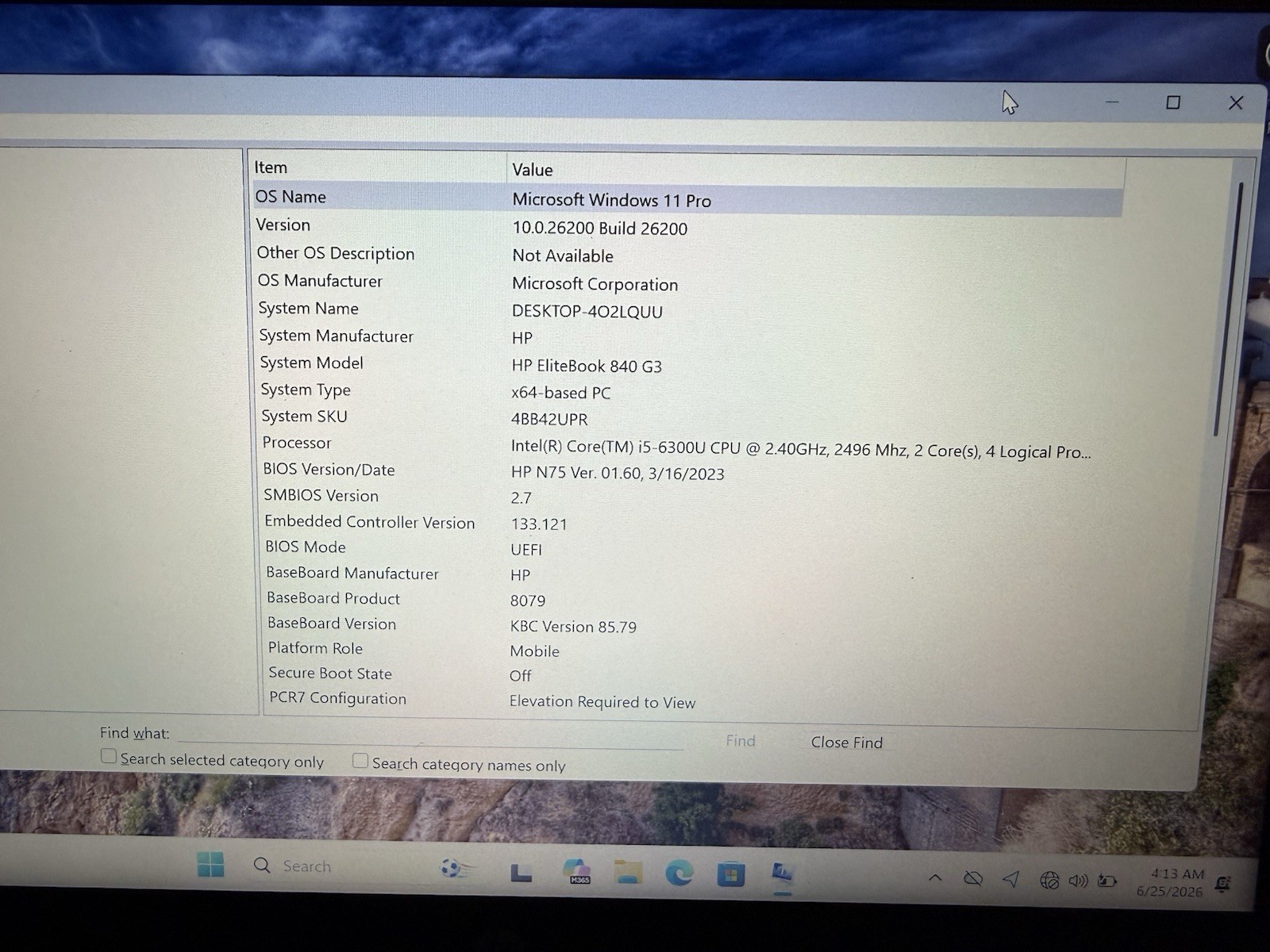The image size is (1270, 952).
Task: Select the BIOS Version/Date row
Action: coord(688,471)
